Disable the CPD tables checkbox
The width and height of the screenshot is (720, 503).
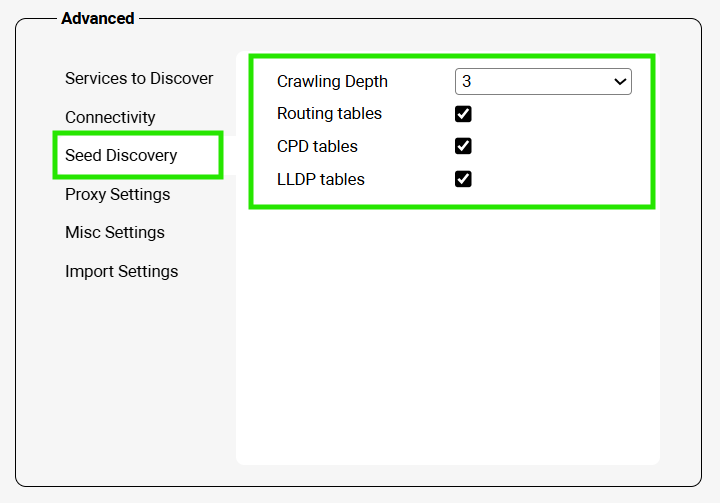tap(463, 146)
